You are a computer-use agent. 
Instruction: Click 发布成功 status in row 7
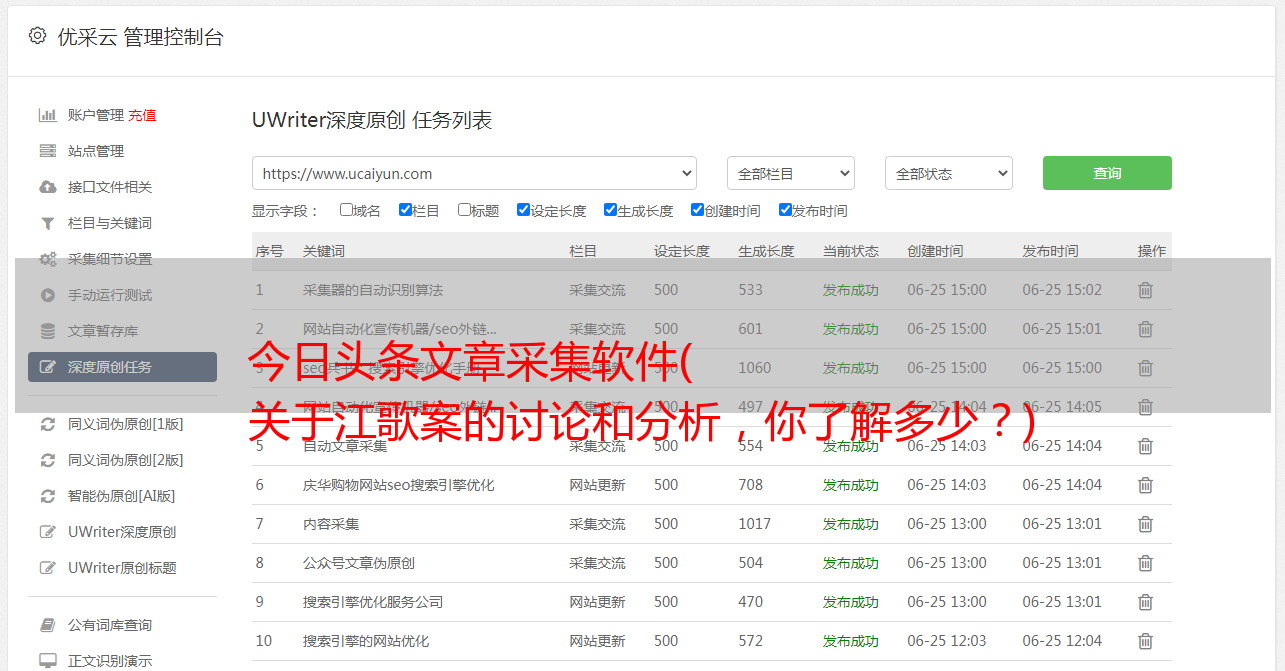851,524
